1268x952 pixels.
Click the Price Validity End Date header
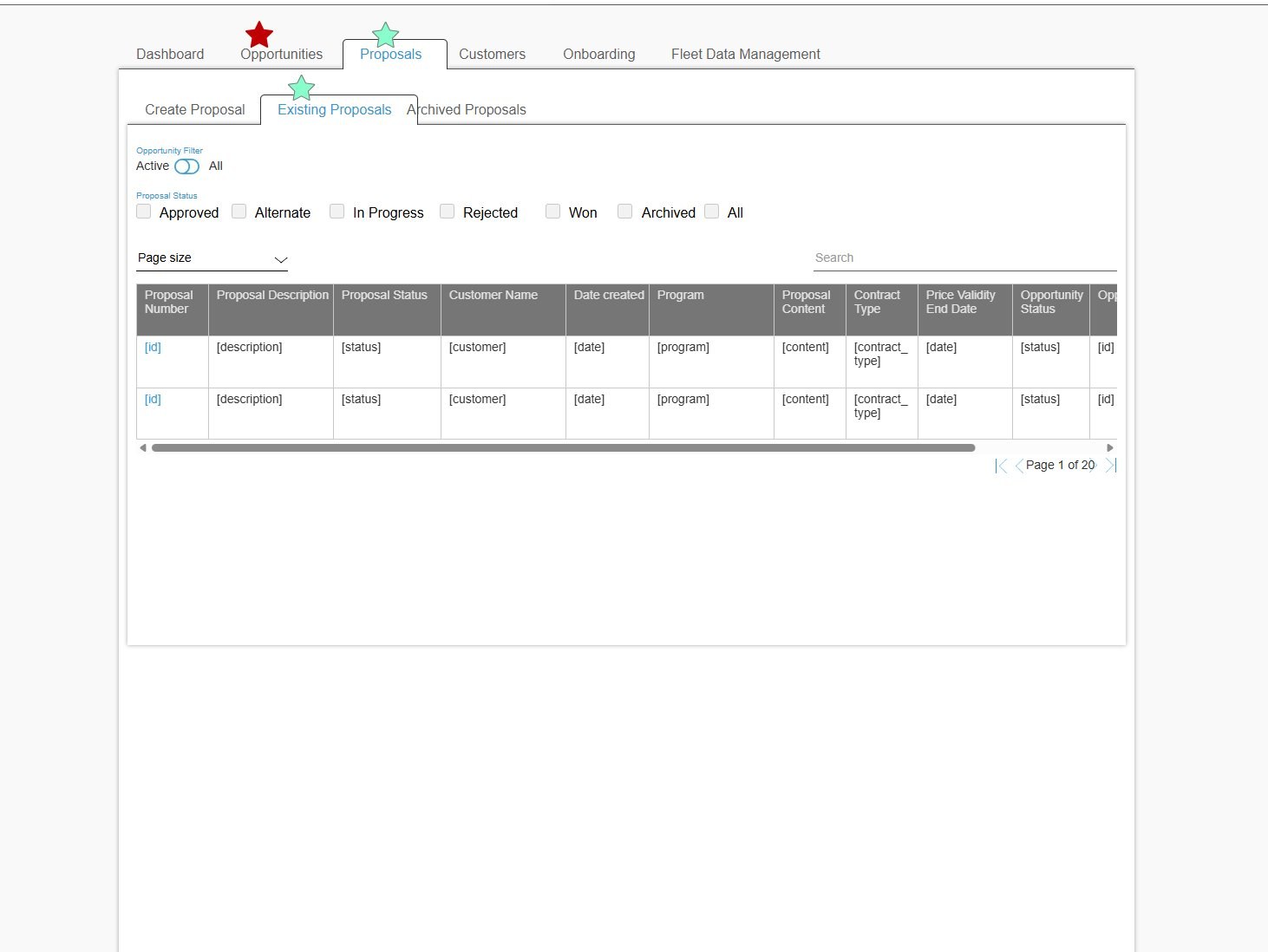click(965, 310)
